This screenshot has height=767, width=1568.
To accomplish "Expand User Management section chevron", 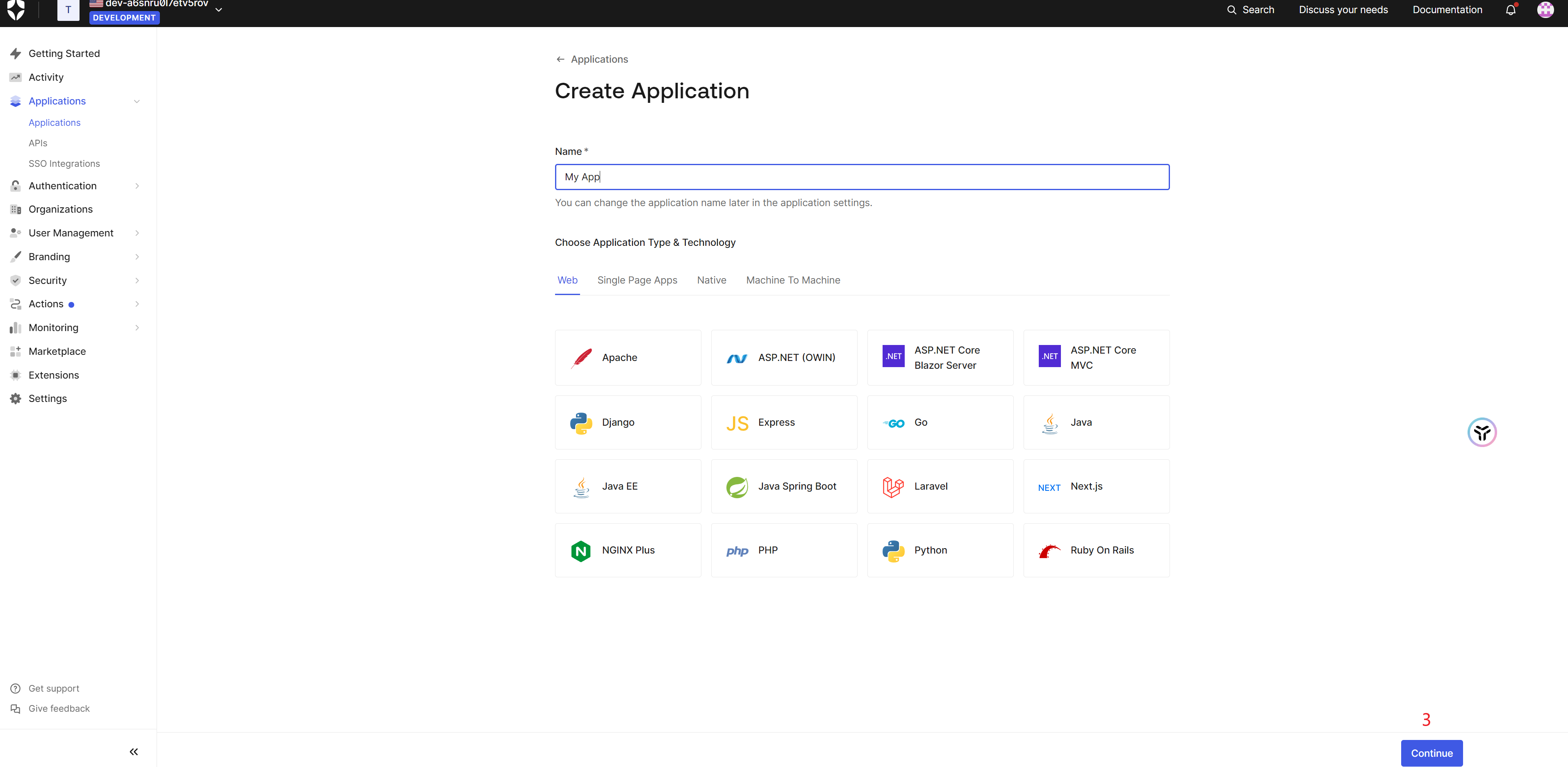I will point(137,233).
